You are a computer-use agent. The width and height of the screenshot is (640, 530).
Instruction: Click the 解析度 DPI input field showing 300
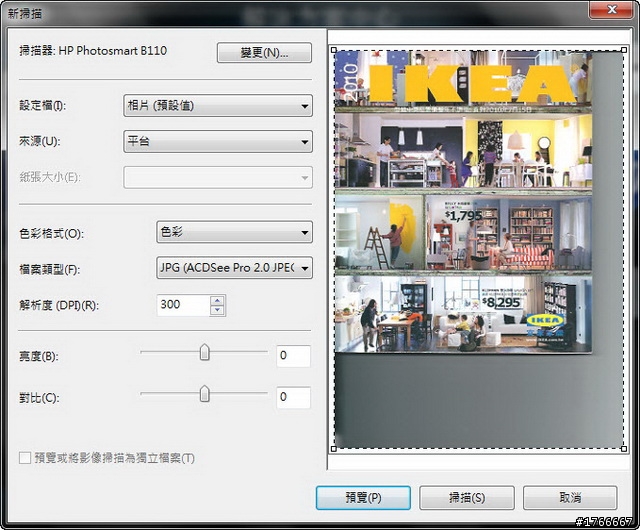[183, 305]
